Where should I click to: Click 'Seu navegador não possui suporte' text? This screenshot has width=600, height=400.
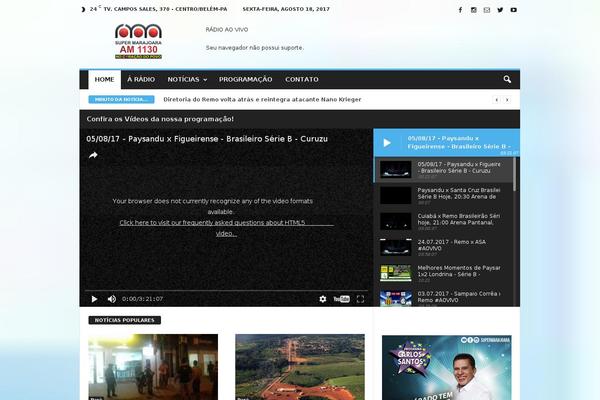pos(255,48)
